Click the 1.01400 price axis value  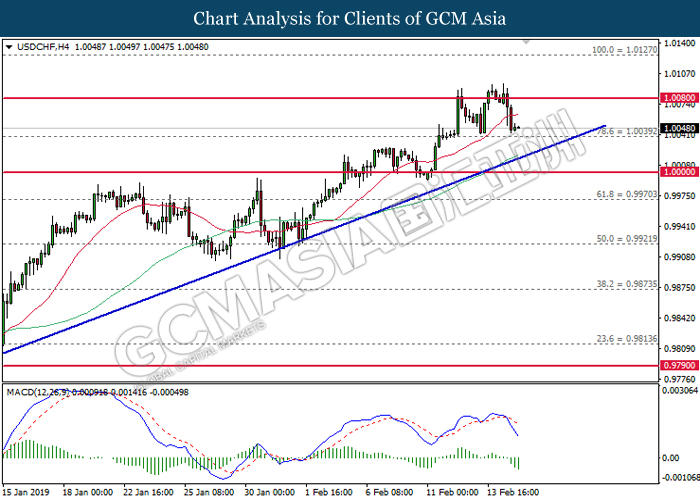coord(678,43)
